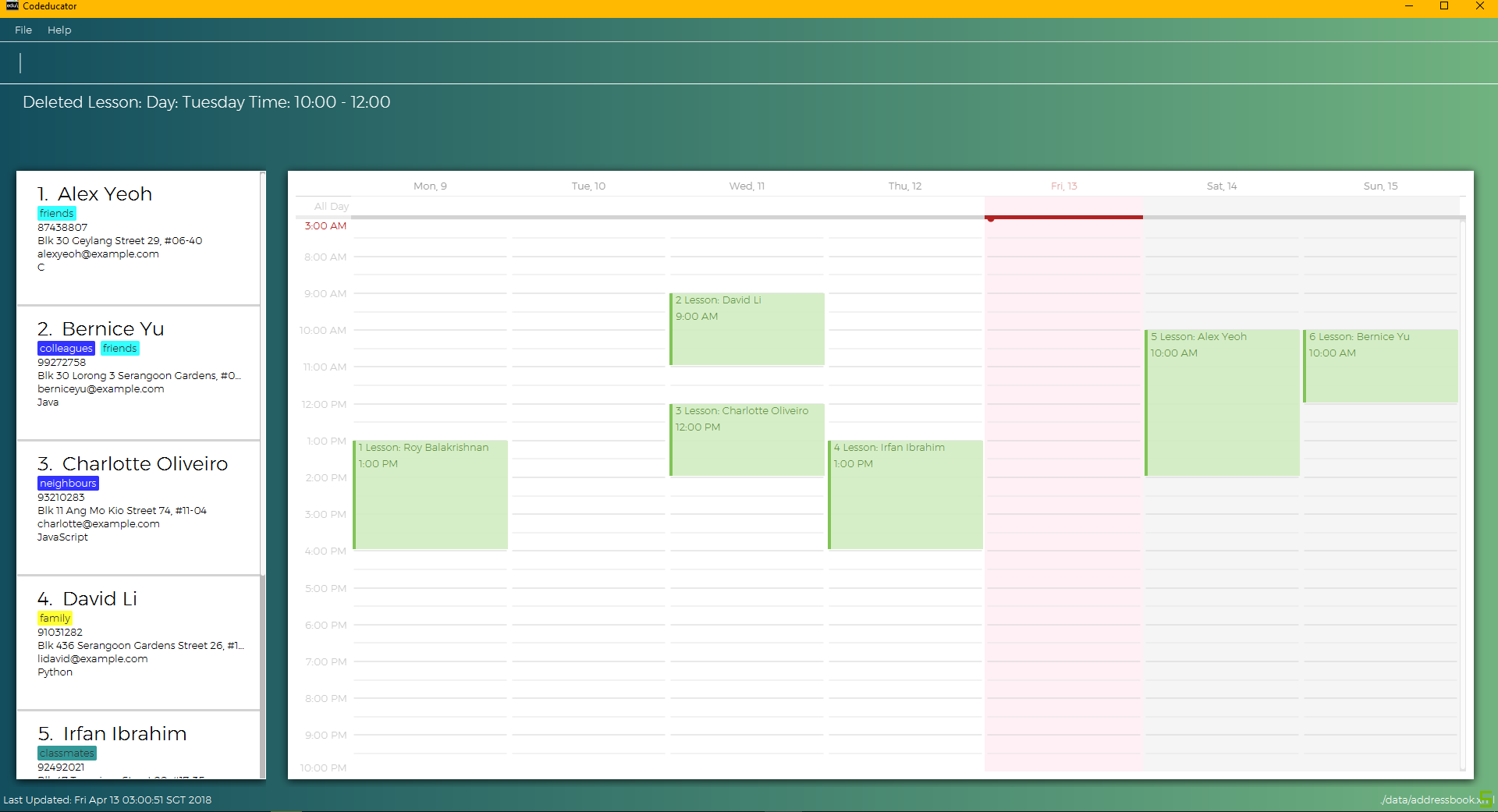The width and height of the screenshot is (1498, 812).
Task: Open lesson 5 Alex Yeoh calendar entry
Action: coord(1222,402)
